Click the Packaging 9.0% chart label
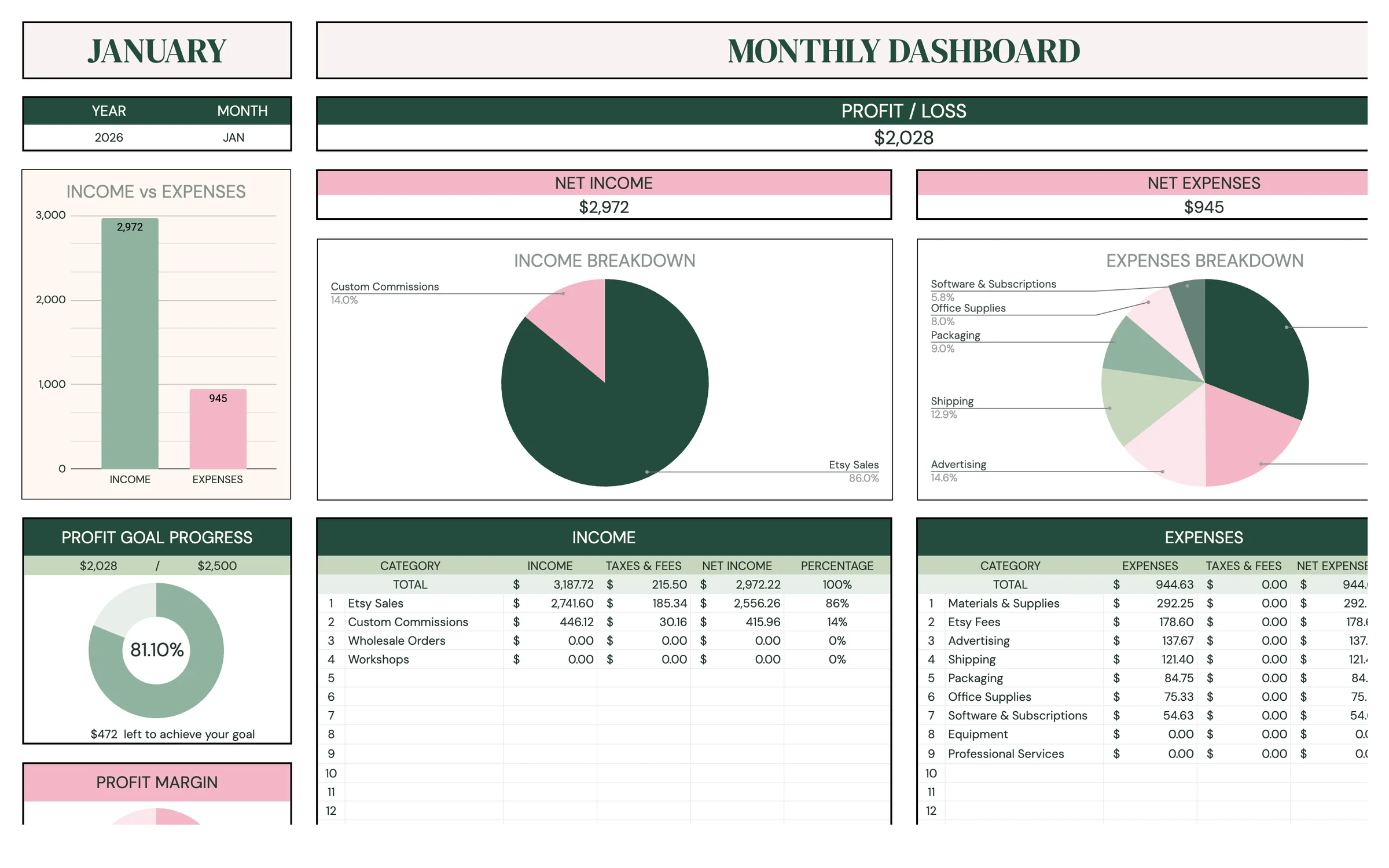The width and height of the screenshot is (1389, 868). pos(955,341)
